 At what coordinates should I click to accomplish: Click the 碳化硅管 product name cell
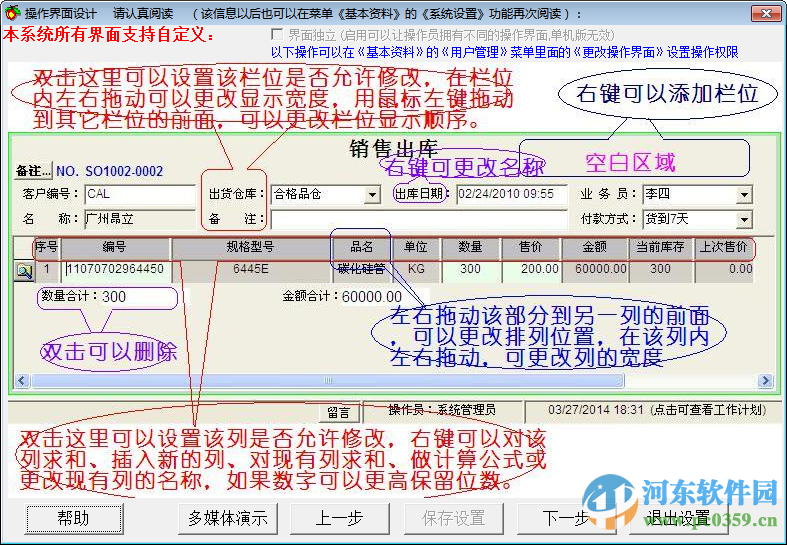(x=361, y=270)
